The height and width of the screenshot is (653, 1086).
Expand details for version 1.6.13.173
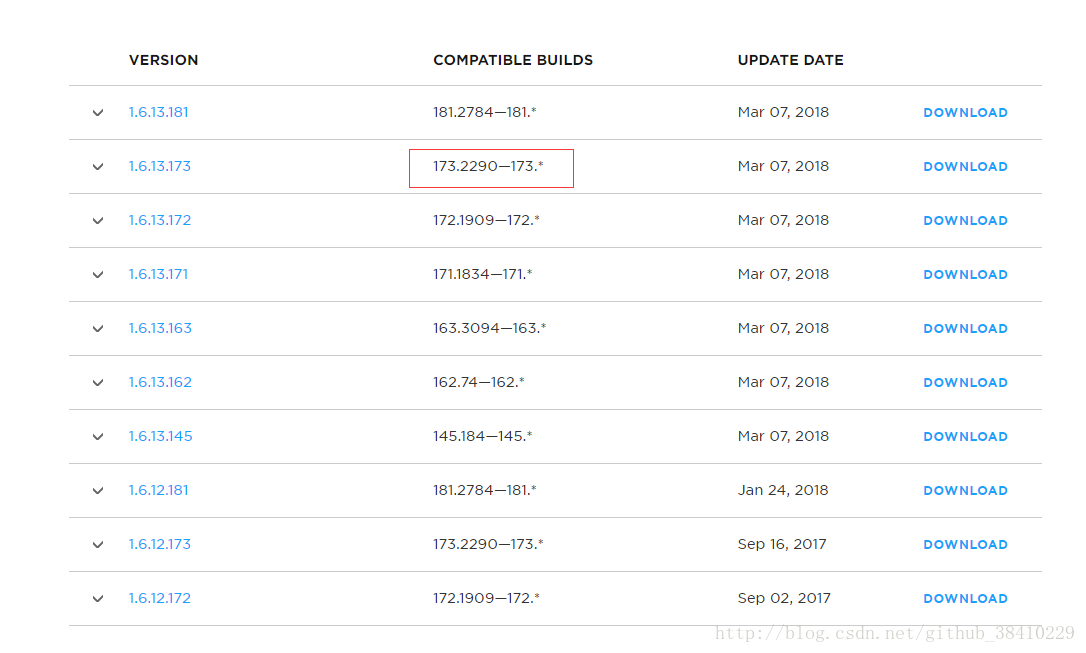[x=98, y=167]
